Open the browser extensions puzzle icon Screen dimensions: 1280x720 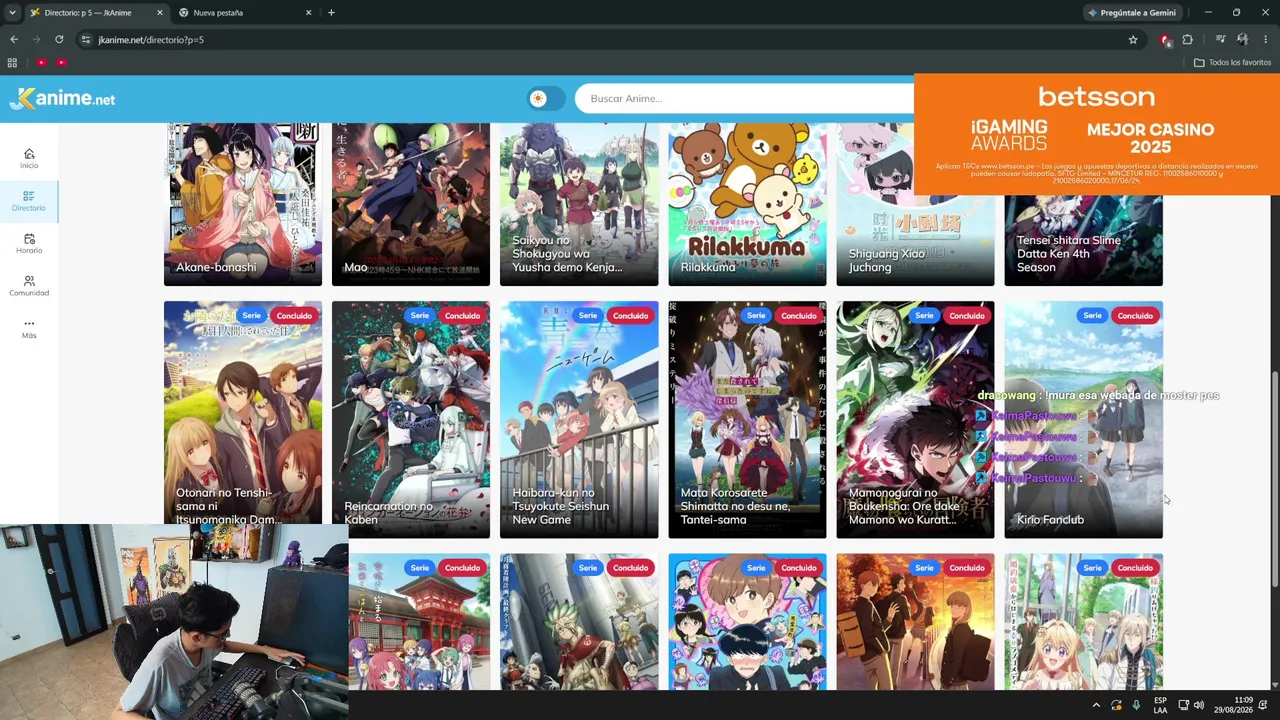(1188, 39)
